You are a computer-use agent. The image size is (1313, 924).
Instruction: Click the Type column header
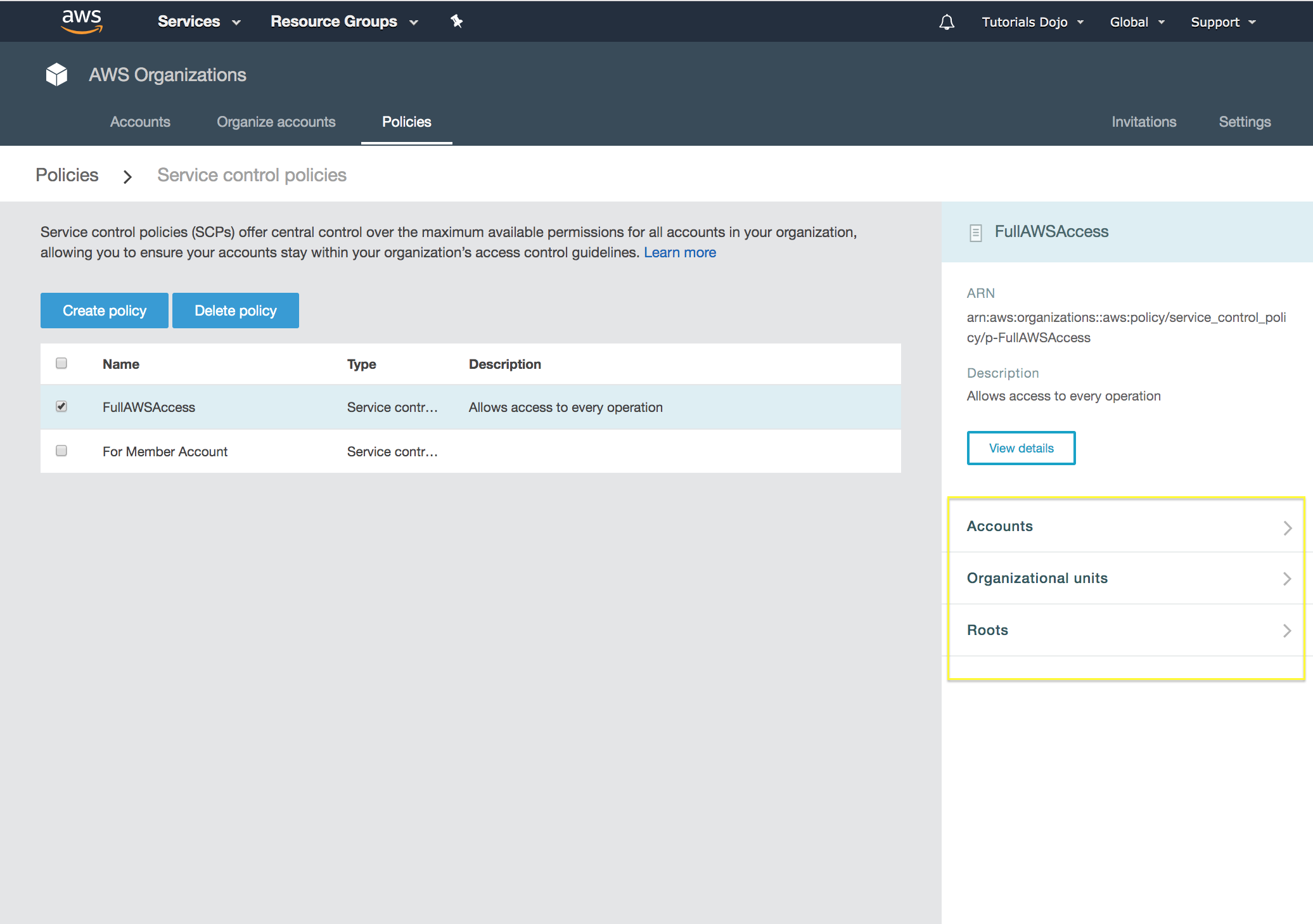(362, 364)
